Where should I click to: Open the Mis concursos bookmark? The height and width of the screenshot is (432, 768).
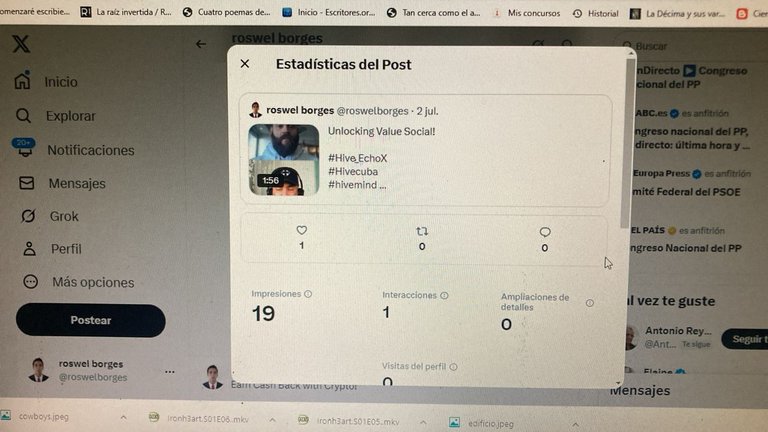pos(527,13)
